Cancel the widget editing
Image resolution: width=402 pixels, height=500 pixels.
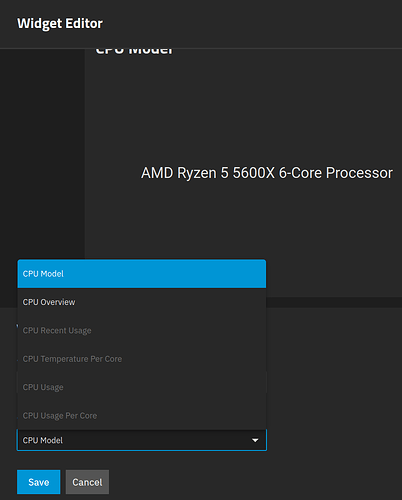(x=87, y=482)
